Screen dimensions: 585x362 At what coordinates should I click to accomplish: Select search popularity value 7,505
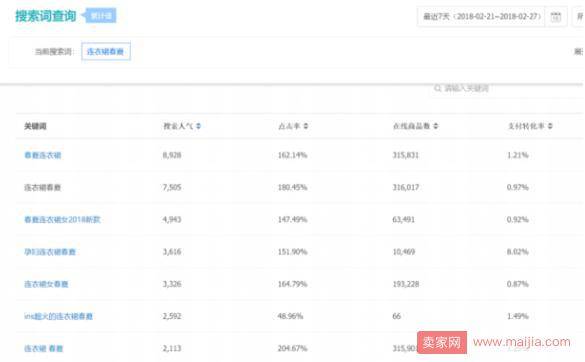[172, 187]
